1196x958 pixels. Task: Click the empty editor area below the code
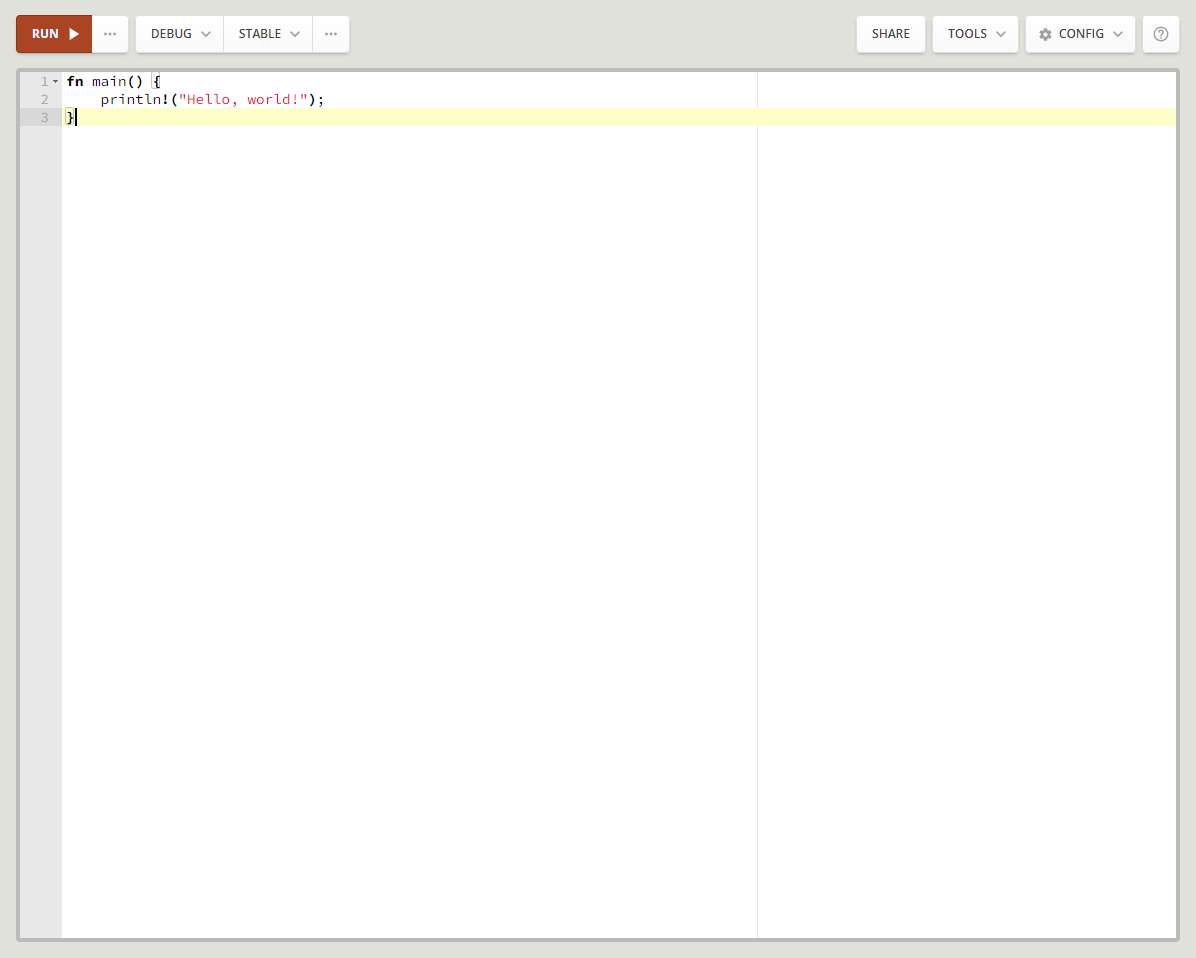click(x=400, y=500)
